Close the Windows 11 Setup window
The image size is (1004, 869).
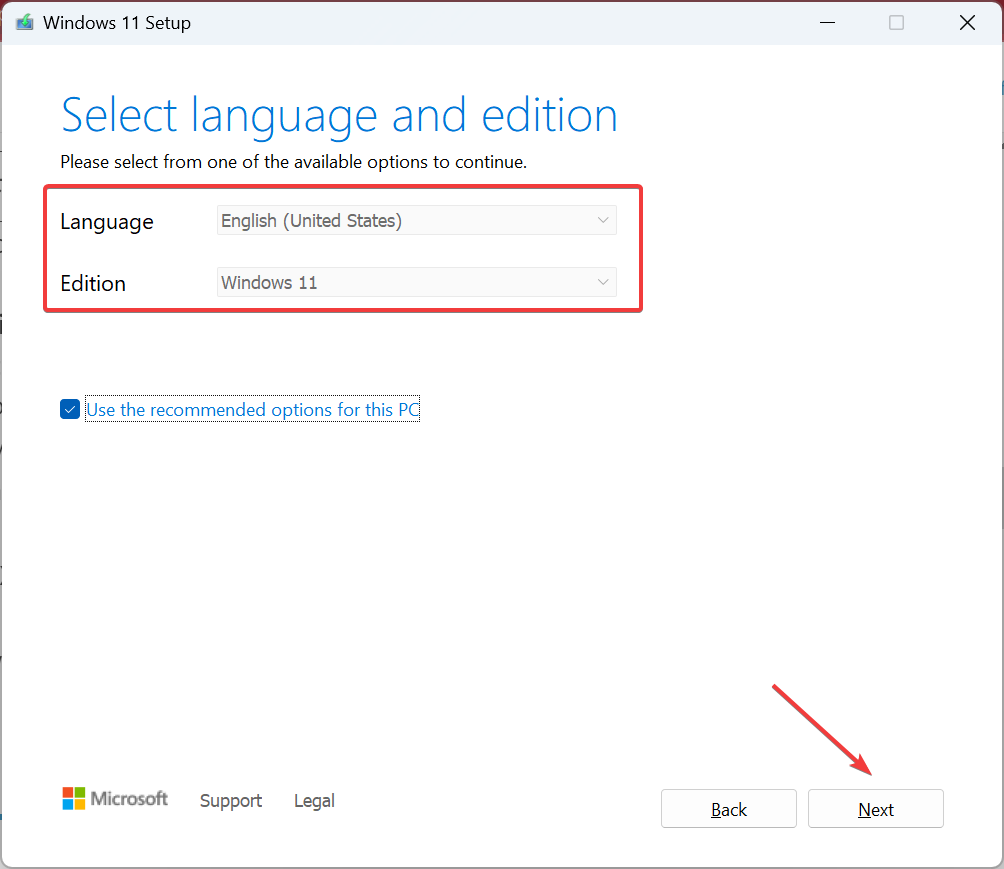[967, 22]
